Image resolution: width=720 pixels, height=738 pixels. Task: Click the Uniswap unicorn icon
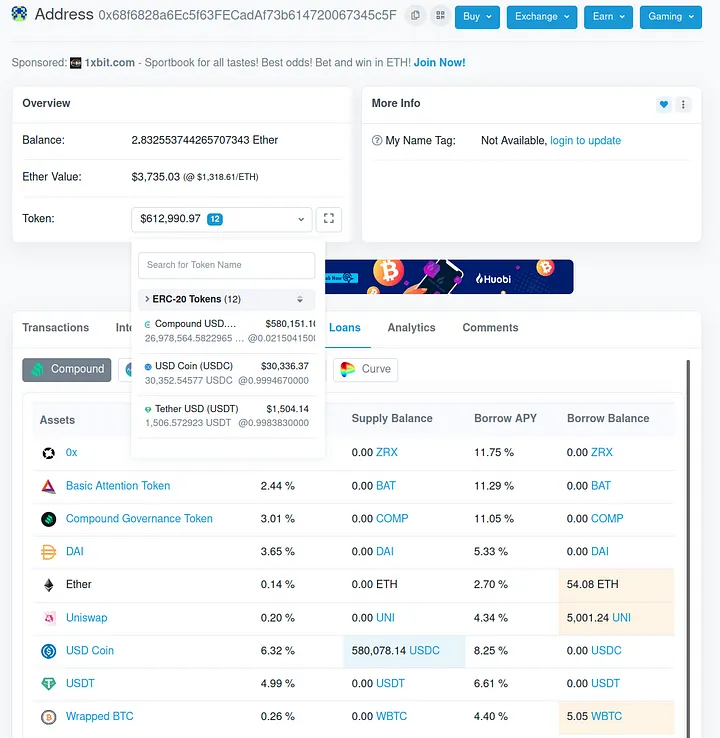[x=48, y=618]
